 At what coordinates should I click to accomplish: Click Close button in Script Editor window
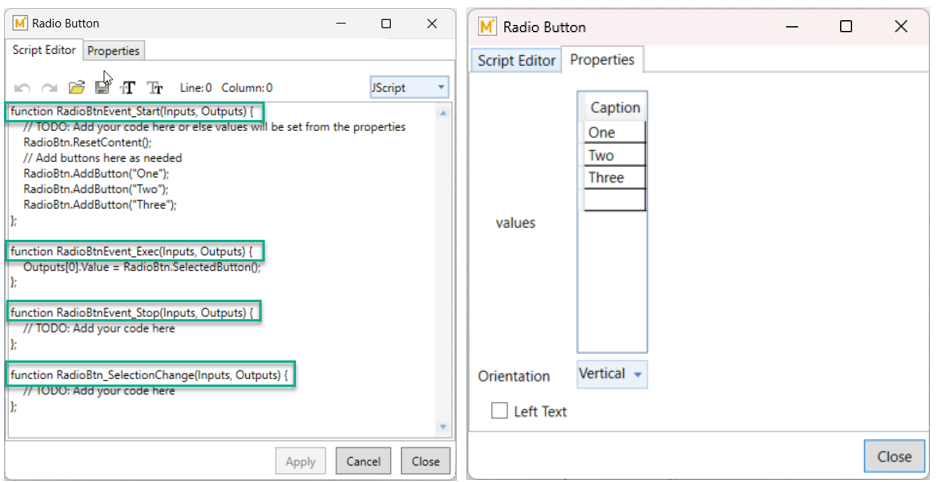425,461
